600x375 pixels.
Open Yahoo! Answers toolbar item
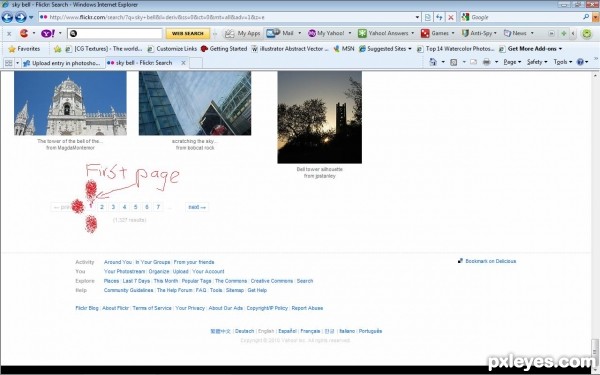click(383, 33)
